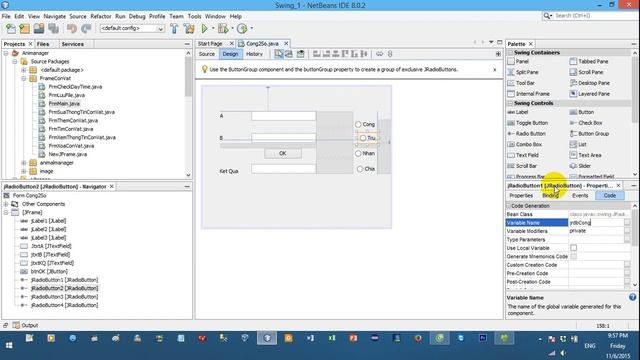This screenshot has height=360, width=640.
Task: Dismiss the ButtonGroup hint message
Action: pos(495,69)
